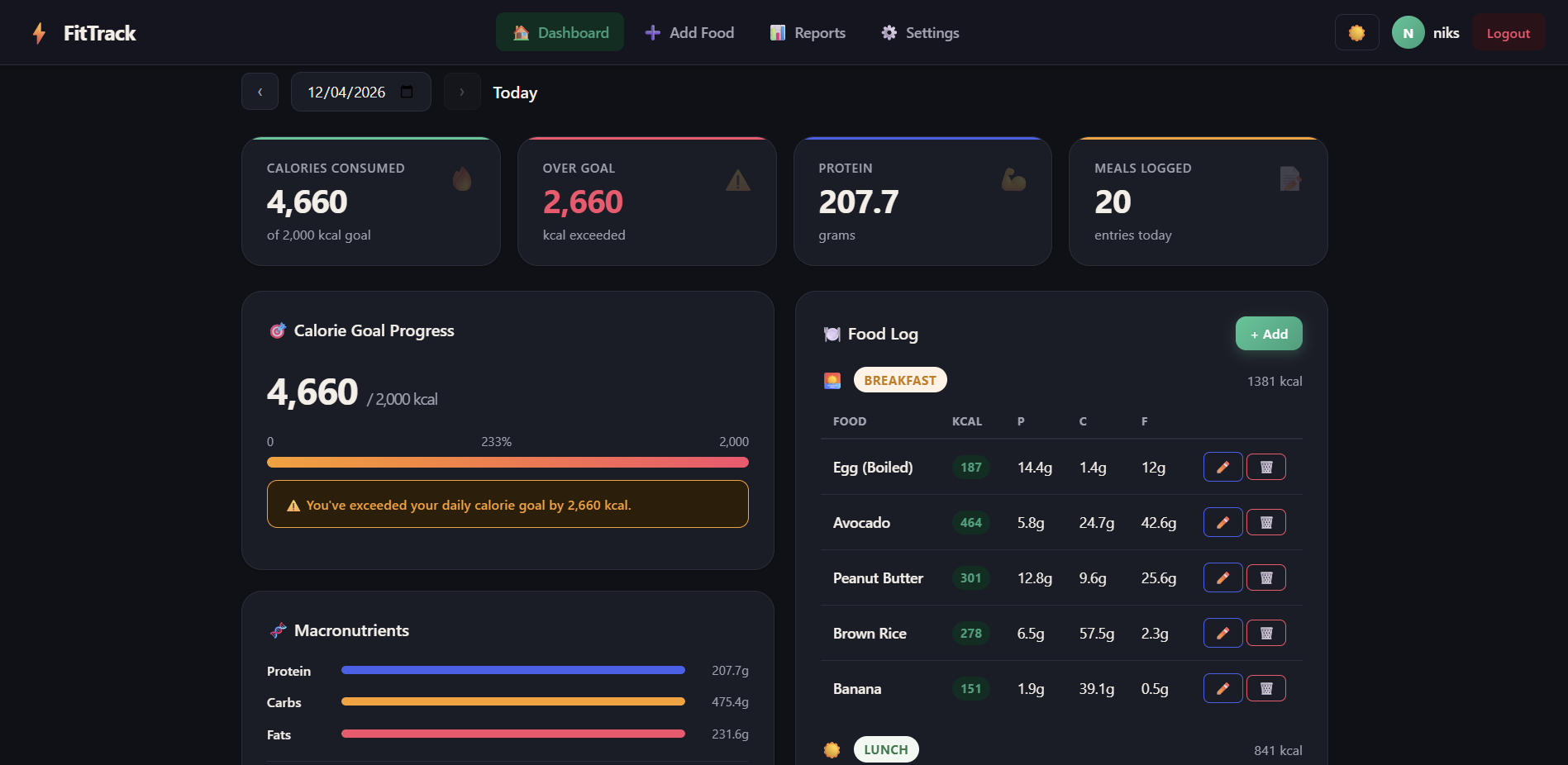The width and height of the screenshot is (1568, 765).
Task: Click the flame icon on Calories Consumed card
Action: coord(462,178)
